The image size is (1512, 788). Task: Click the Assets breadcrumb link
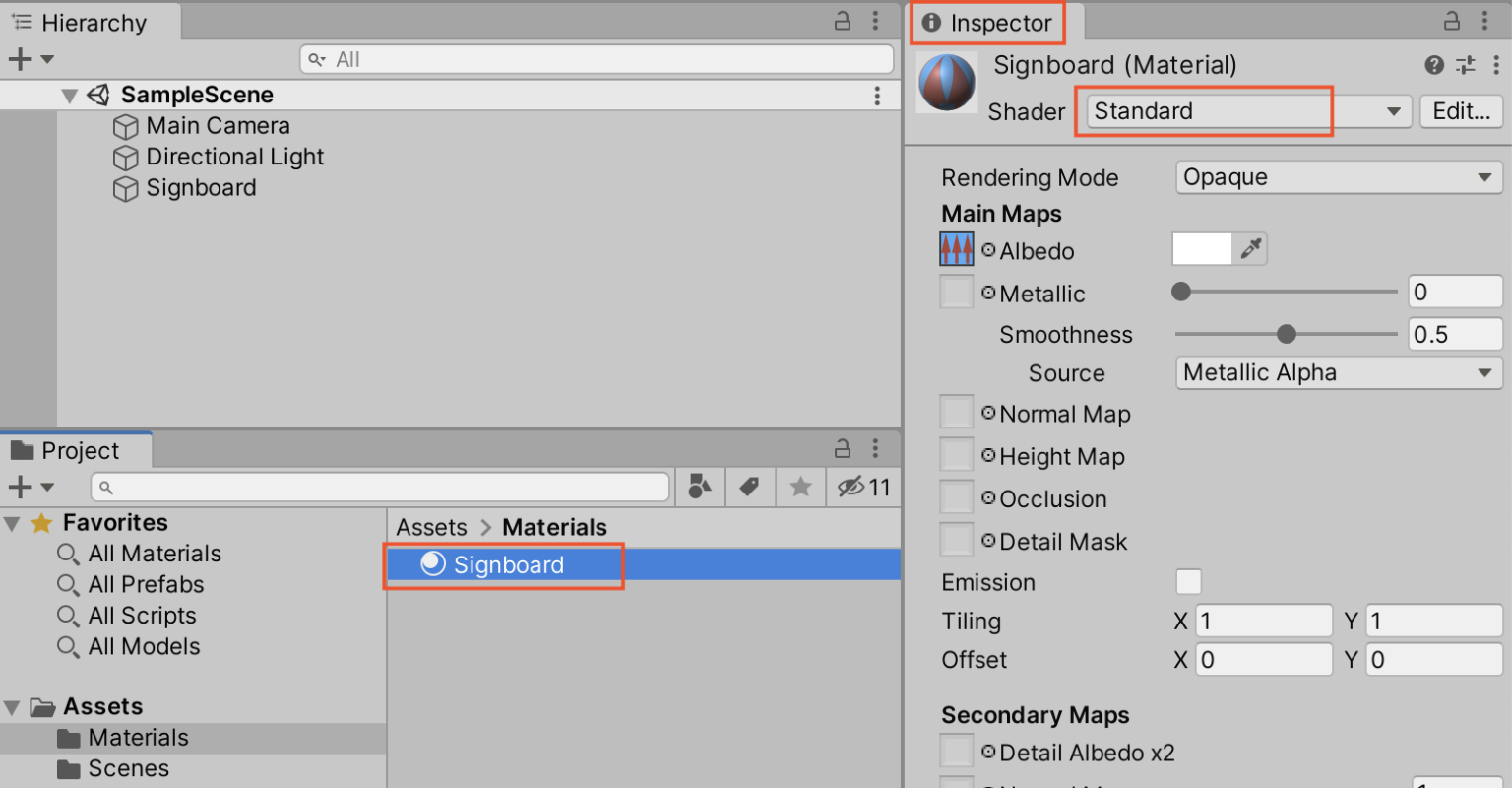431,527
